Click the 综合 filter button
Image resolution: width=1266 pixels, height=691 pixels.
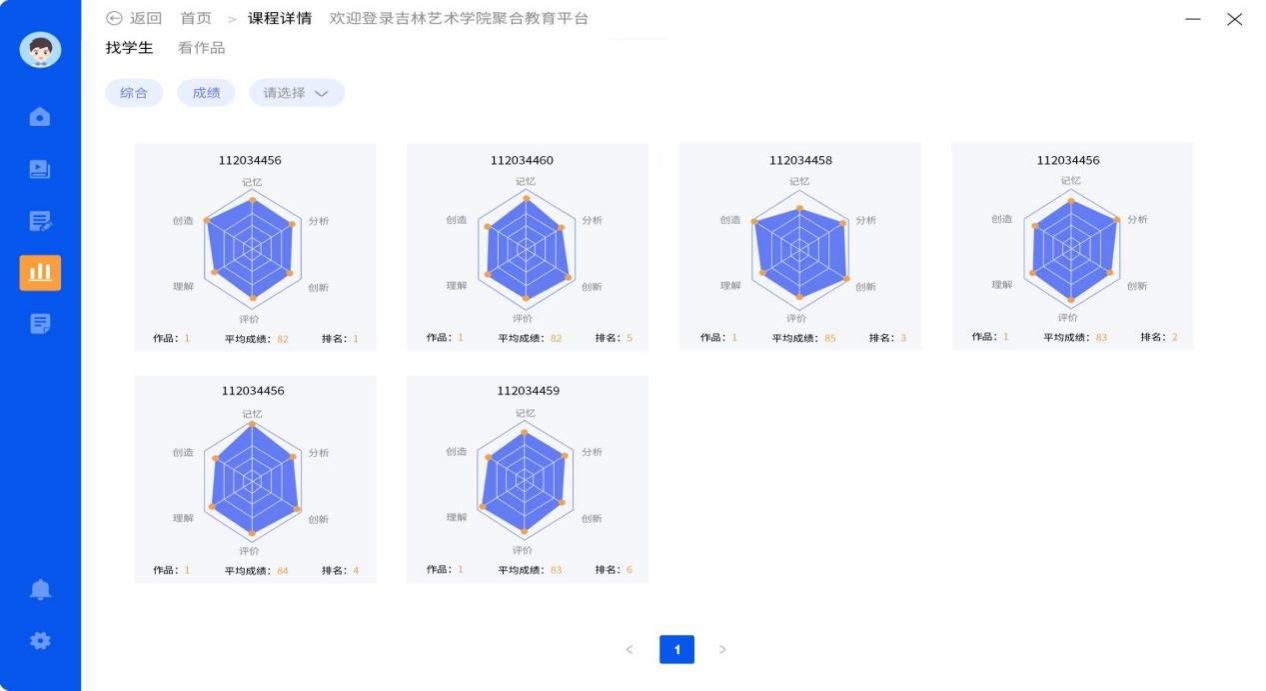pos(134,93)
